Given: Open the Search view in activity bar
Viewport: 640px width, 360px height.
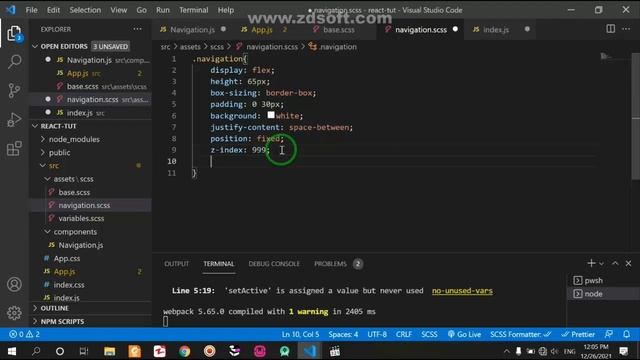Looking at the screenshot, I should (x=14, y=62).
